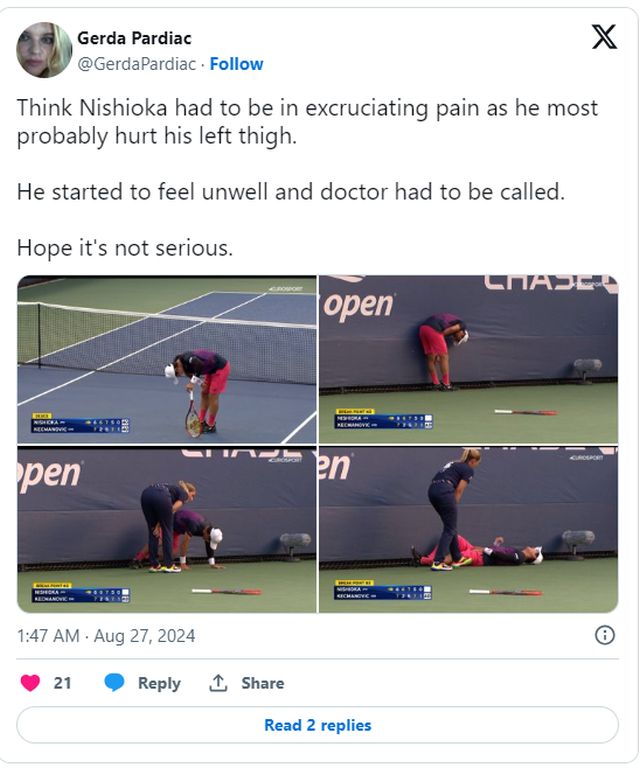Click the Share text label
The height and width of the screenshot is (768, 640).
(x=262, y=683)
